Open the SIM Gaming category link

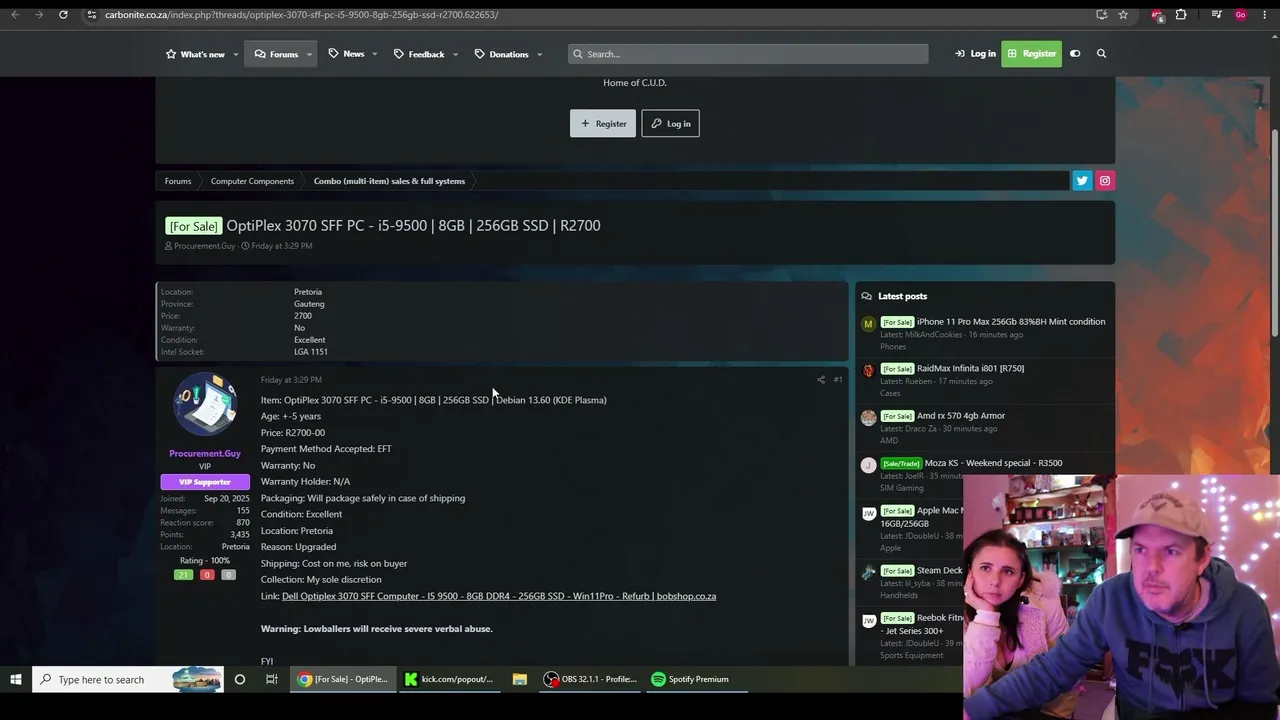pyautogui.click(x=902, y=488)
